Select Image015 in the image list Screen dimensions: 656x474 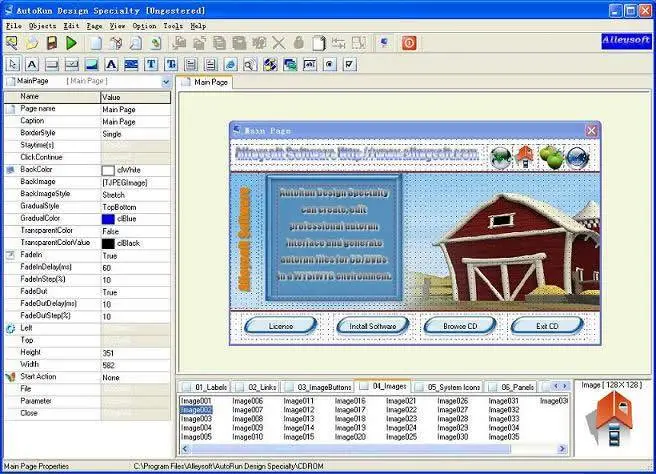pos(299,437)
